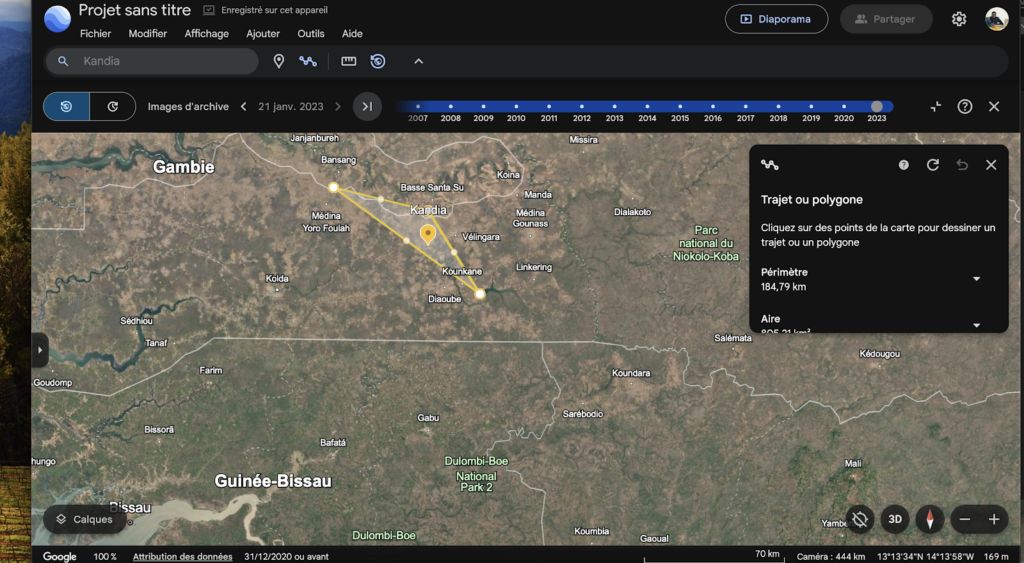
Task: Open Attribution des données link
Action: click(182, 556)
